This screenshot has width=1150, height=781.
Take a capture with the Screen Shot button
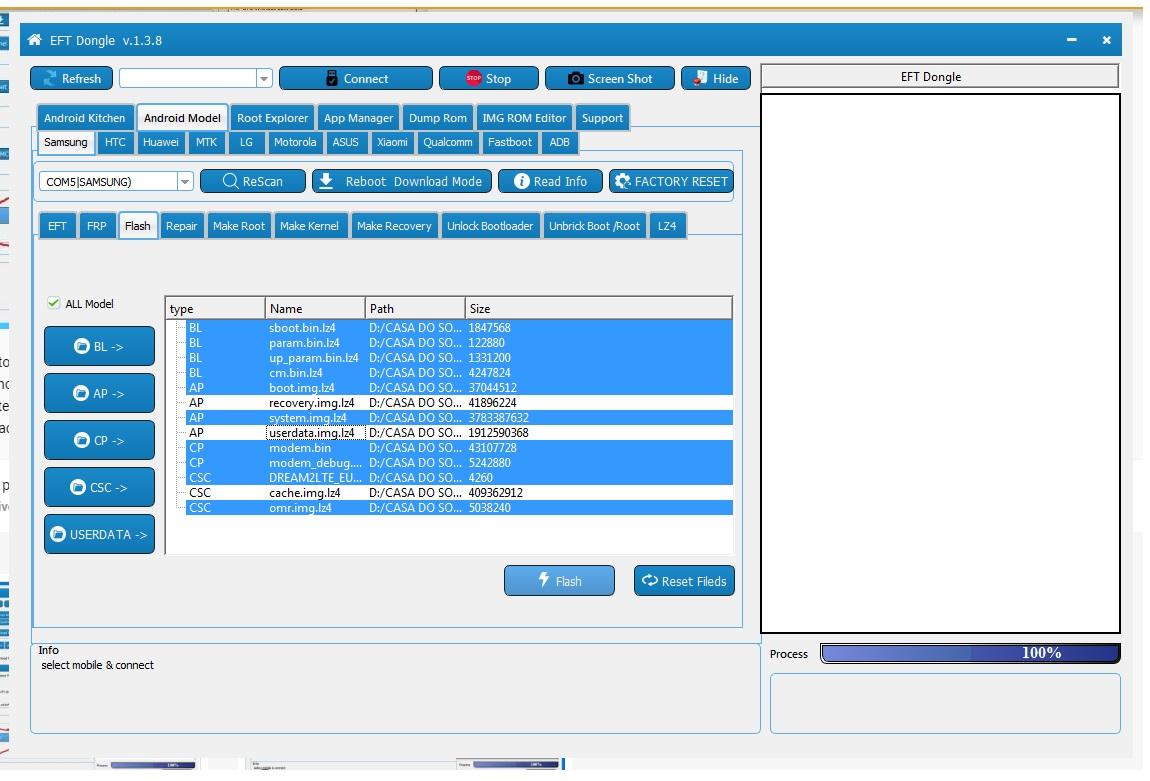click(x=609, y=78)
